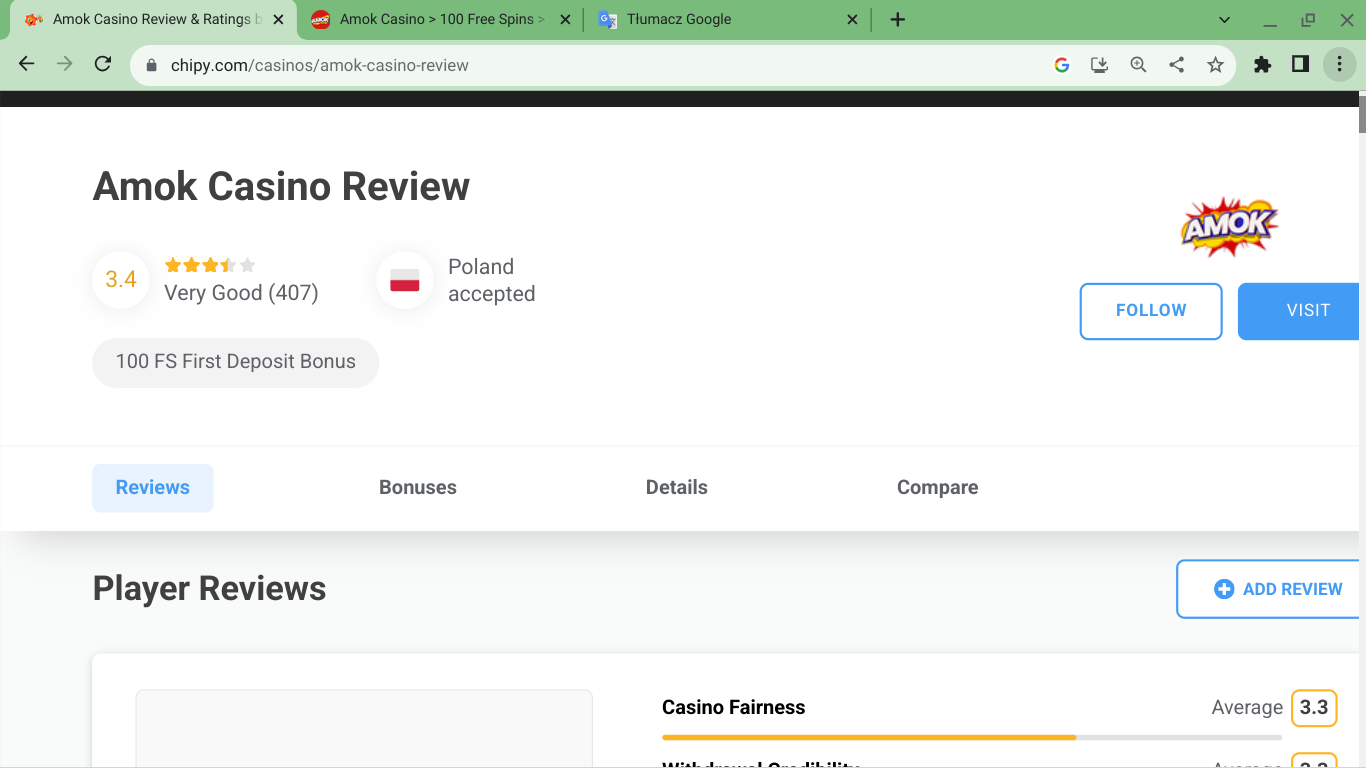This screenshot has height=768, width=1366.
Task: Open the Details tab
Action: click(676, 488)
